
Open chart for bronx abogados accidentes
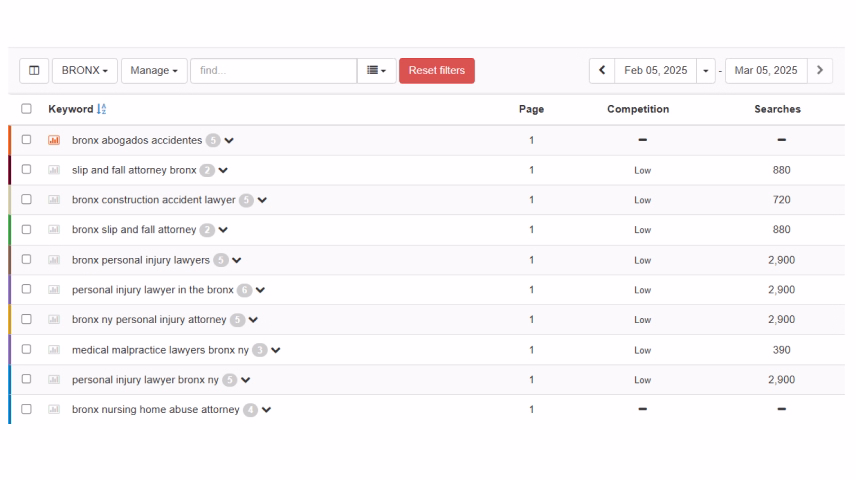click(54, 140)
